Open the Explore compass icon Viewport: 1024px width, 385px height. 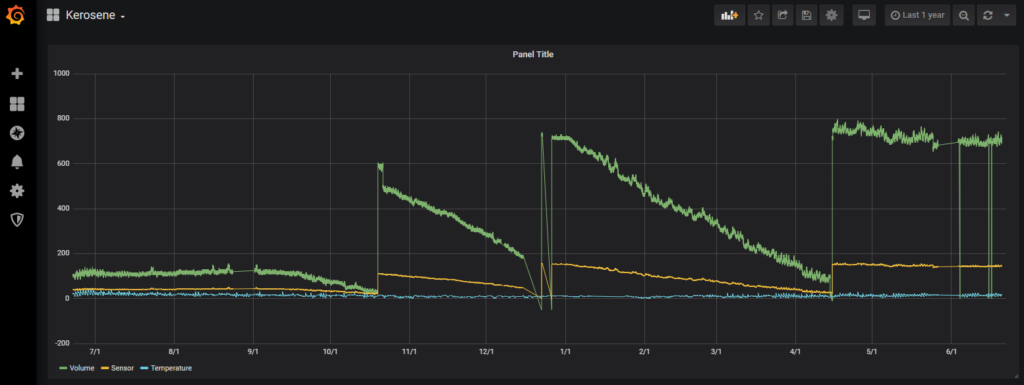click(x=17, y=133)
